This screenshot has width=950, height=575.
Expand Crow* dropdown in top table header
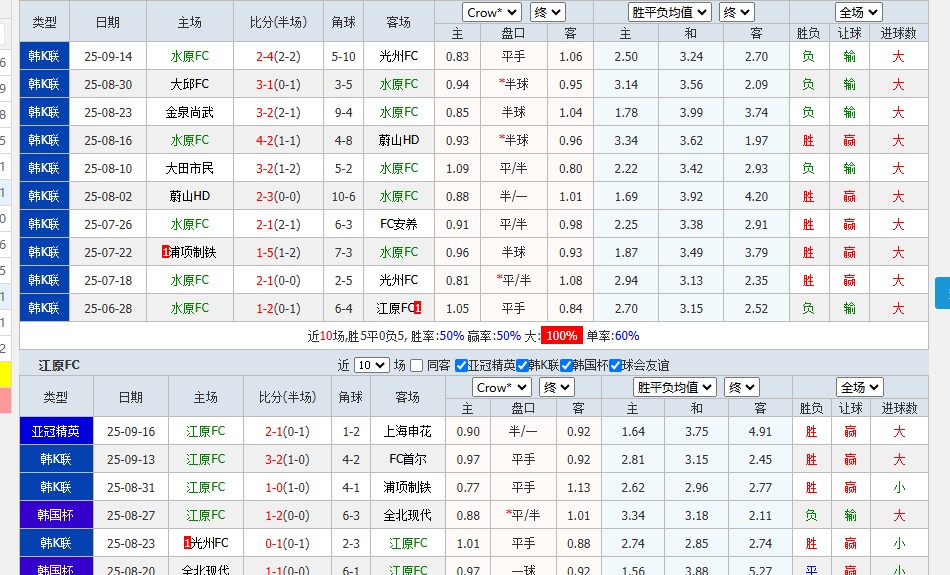(x=492, y=13)
